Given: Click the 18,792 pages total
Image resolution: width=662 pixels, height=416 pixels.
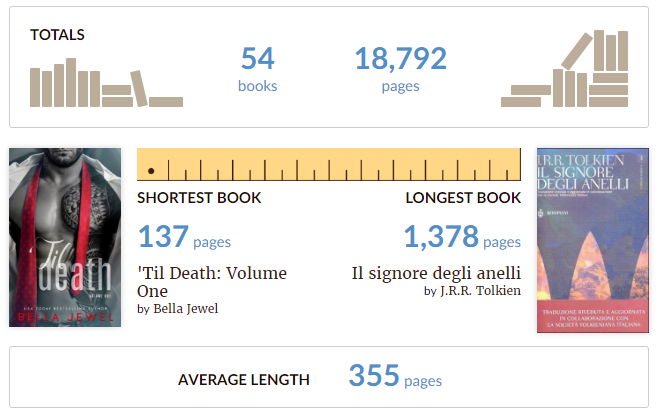Looking at the screenshot, I should click(400, 60).
